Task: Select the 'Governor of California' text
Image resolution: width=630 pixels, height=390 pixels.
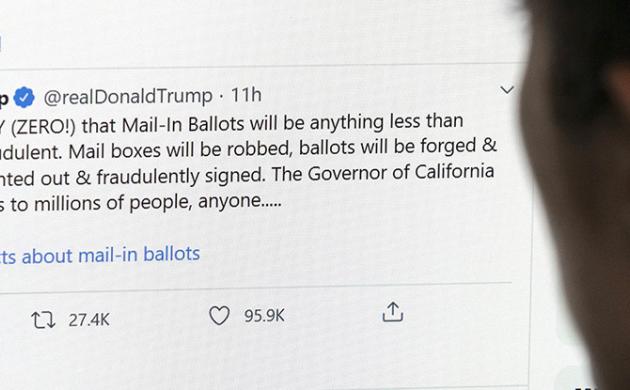Action: click(x=401, y=173)
